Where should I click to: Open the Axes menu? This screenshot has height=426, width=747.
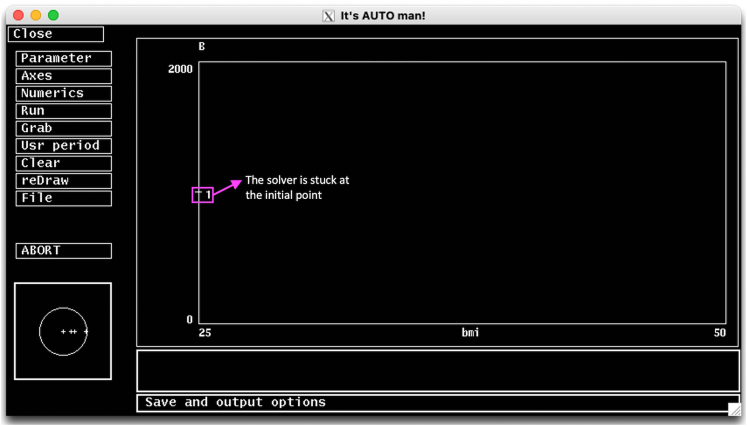[64, 76]
